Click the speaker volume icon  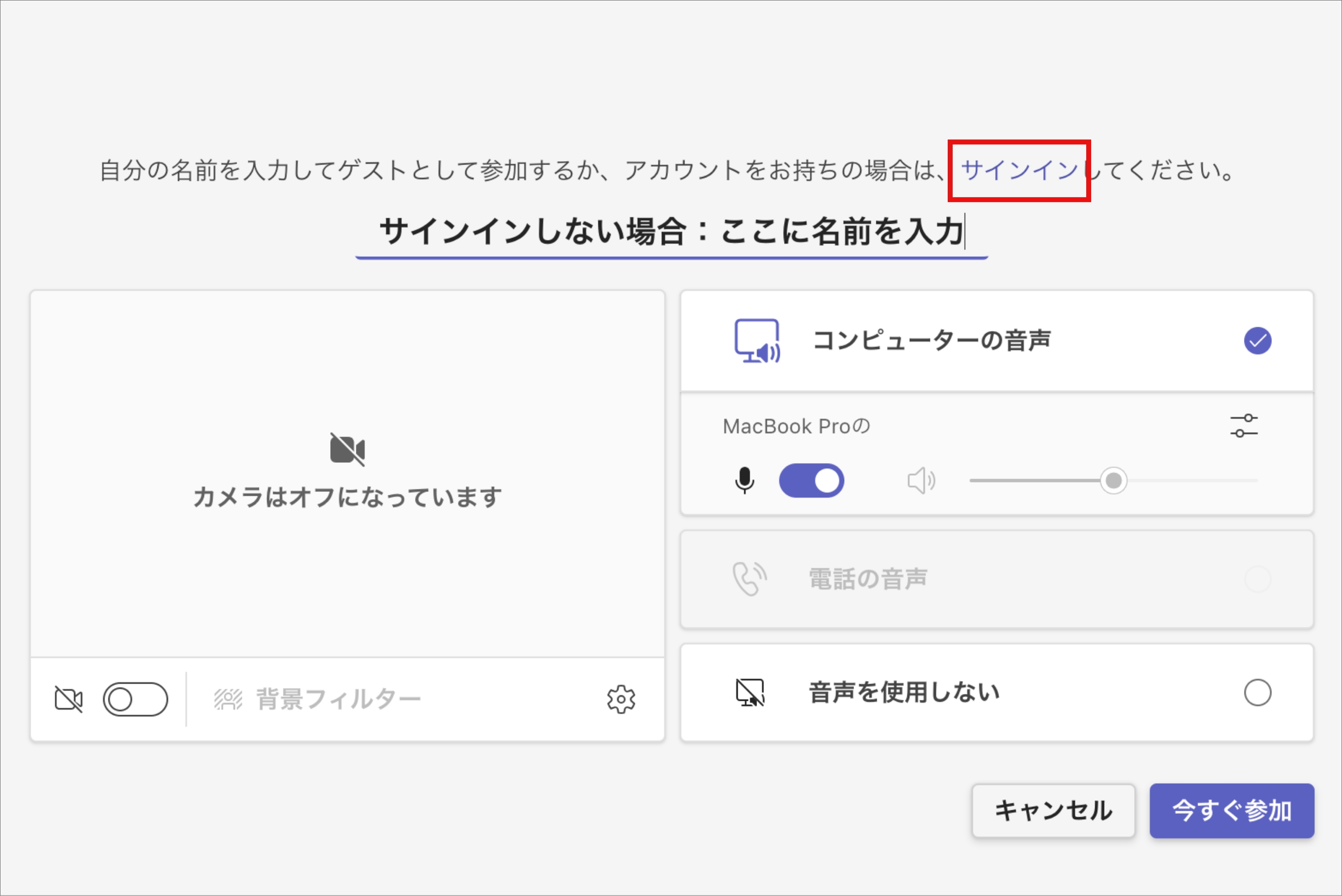pos(920,481)
